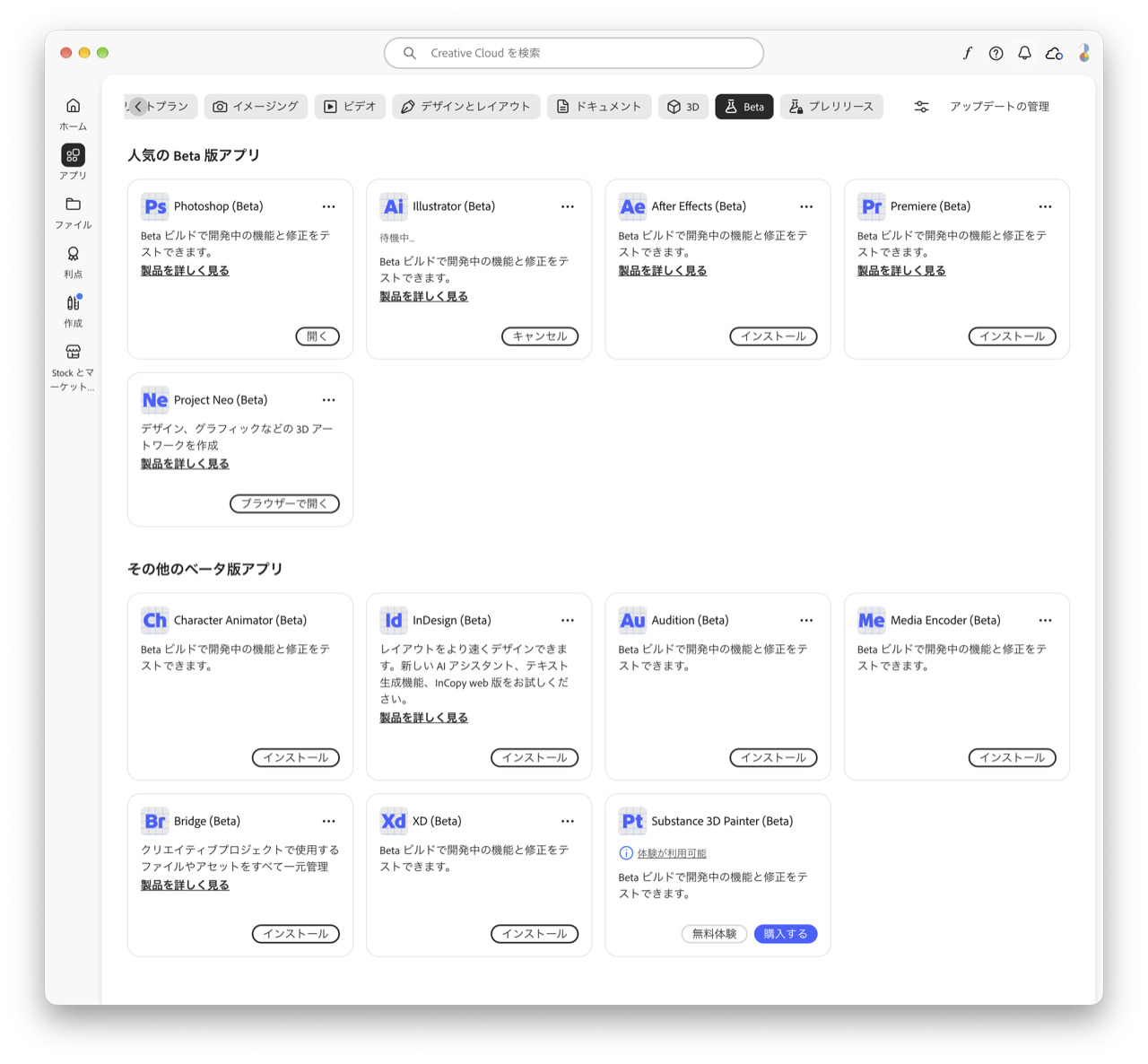Screen dimensions: 1148x1064
Task: Open more options for Illustrator (Beta)
Action: (x=568, y=206)
